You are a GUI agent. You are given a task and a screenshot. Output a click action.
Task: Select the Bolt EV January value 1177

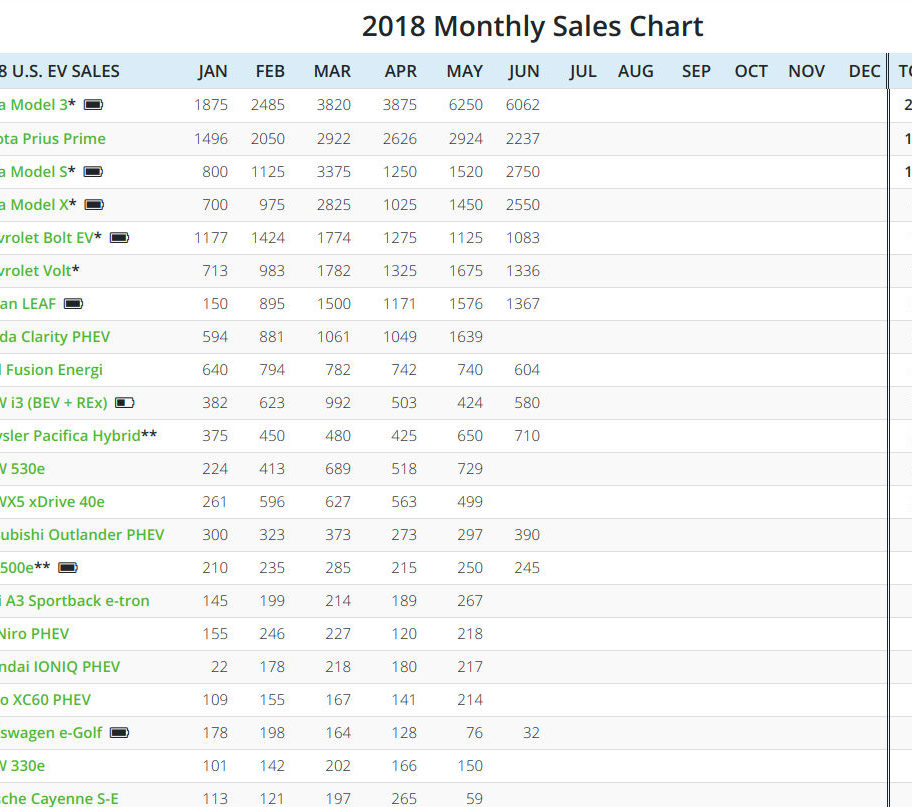click(x=211, y=238)
